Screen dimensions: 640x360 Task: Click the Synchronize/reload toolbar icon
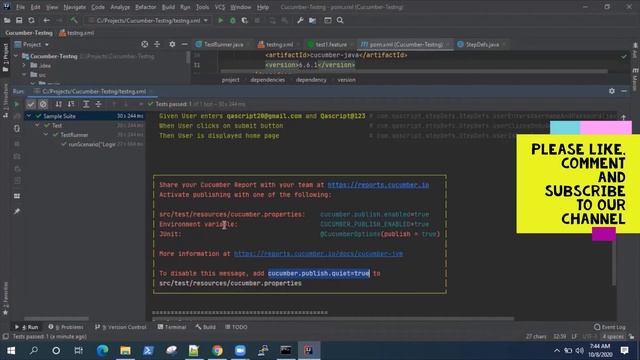coord(31,20)
